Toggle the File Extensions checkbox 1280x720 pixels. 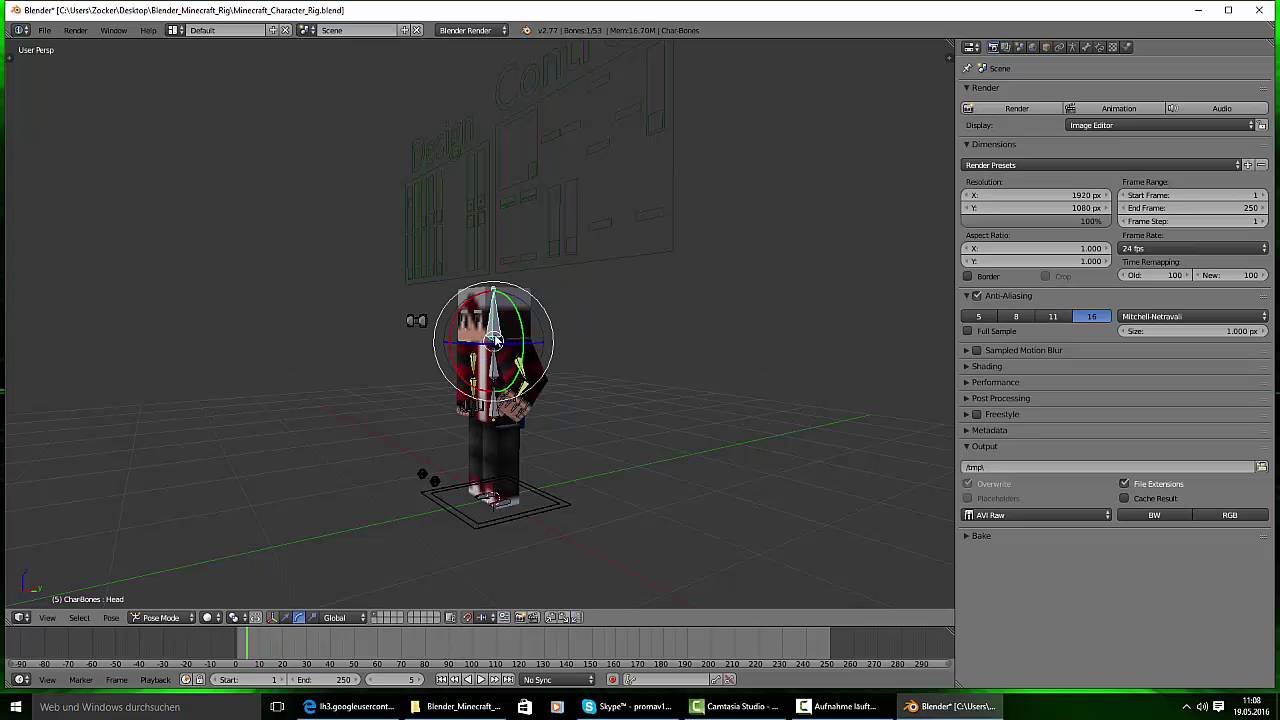pyautogui.click(x=1124, y=484)
